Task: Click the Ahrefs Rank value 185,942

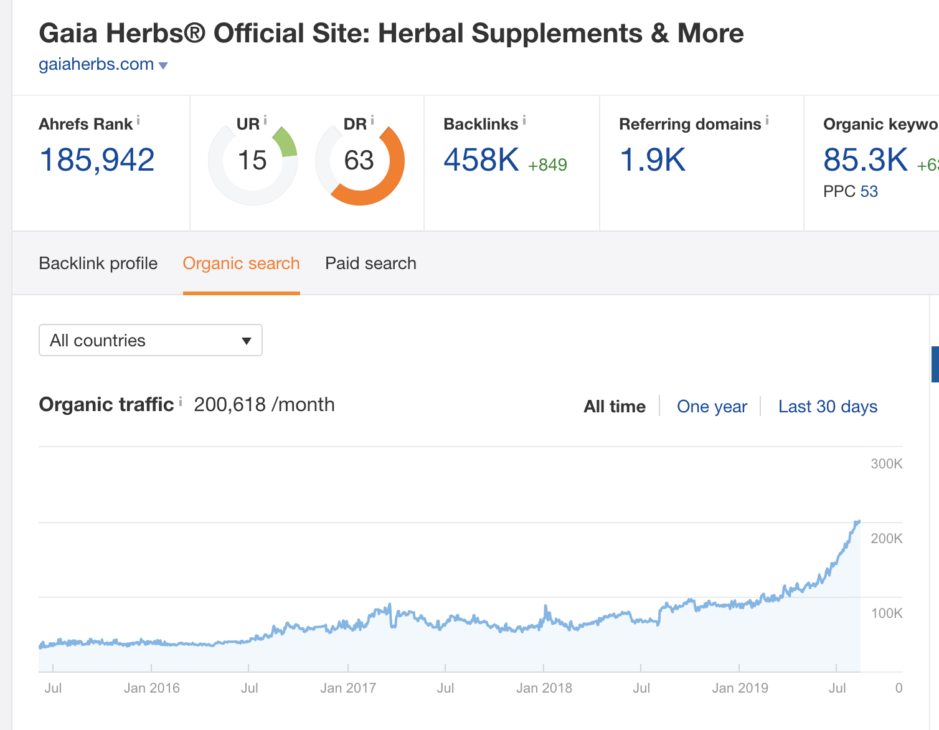Action: click(97, 160)
